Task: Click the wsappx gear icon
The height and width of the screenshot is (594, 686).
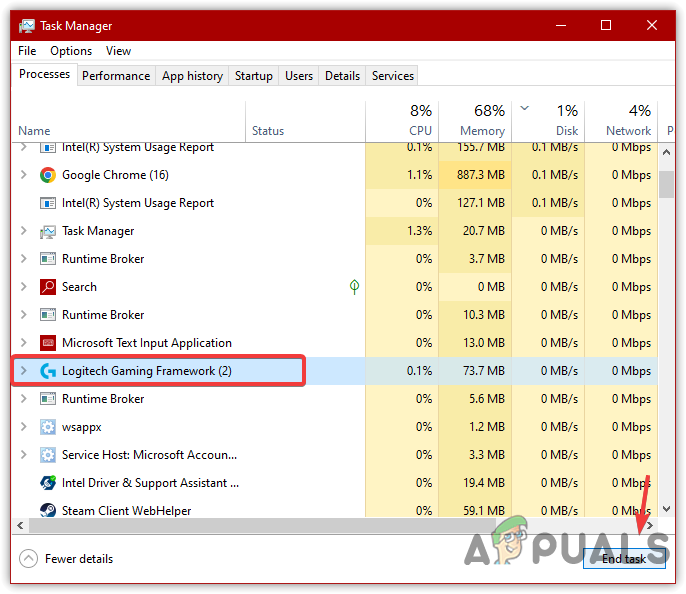Action: click(x=48, y=427)
